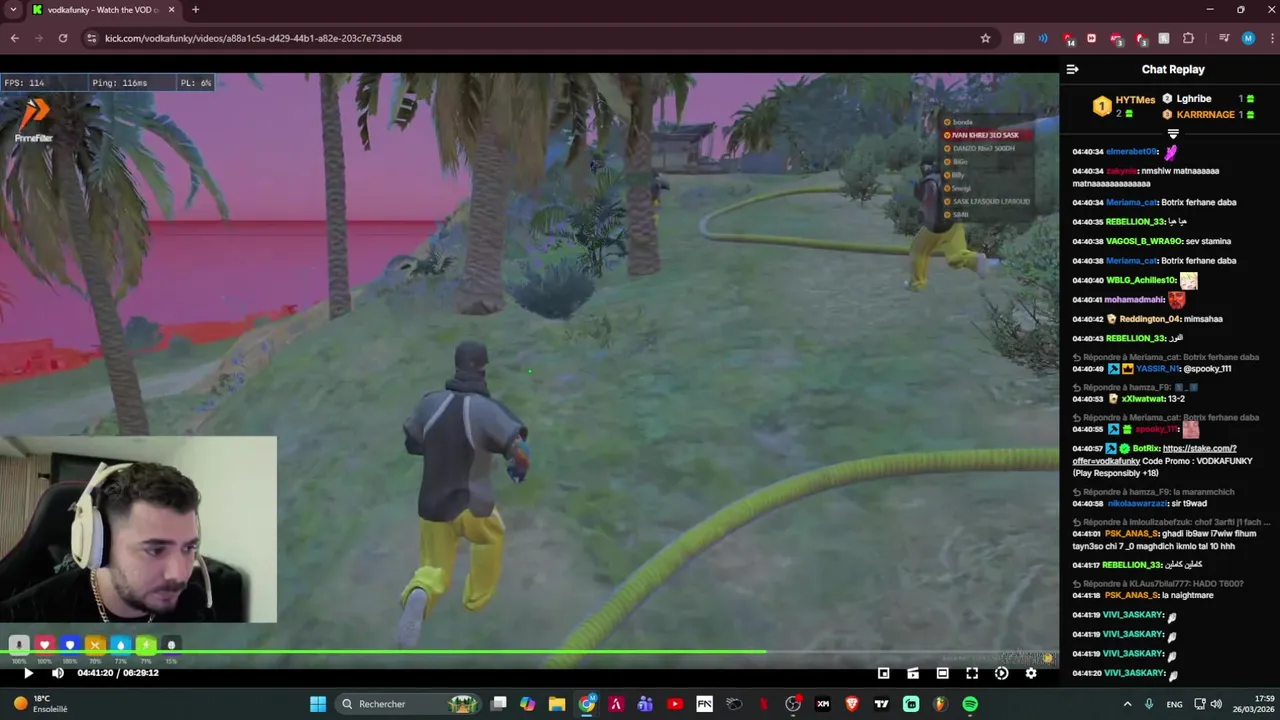Viewport: 1280px width, 720px height.
Task: Select third-place gifter KARRRNAGE
Action: tap(1206, 115)
